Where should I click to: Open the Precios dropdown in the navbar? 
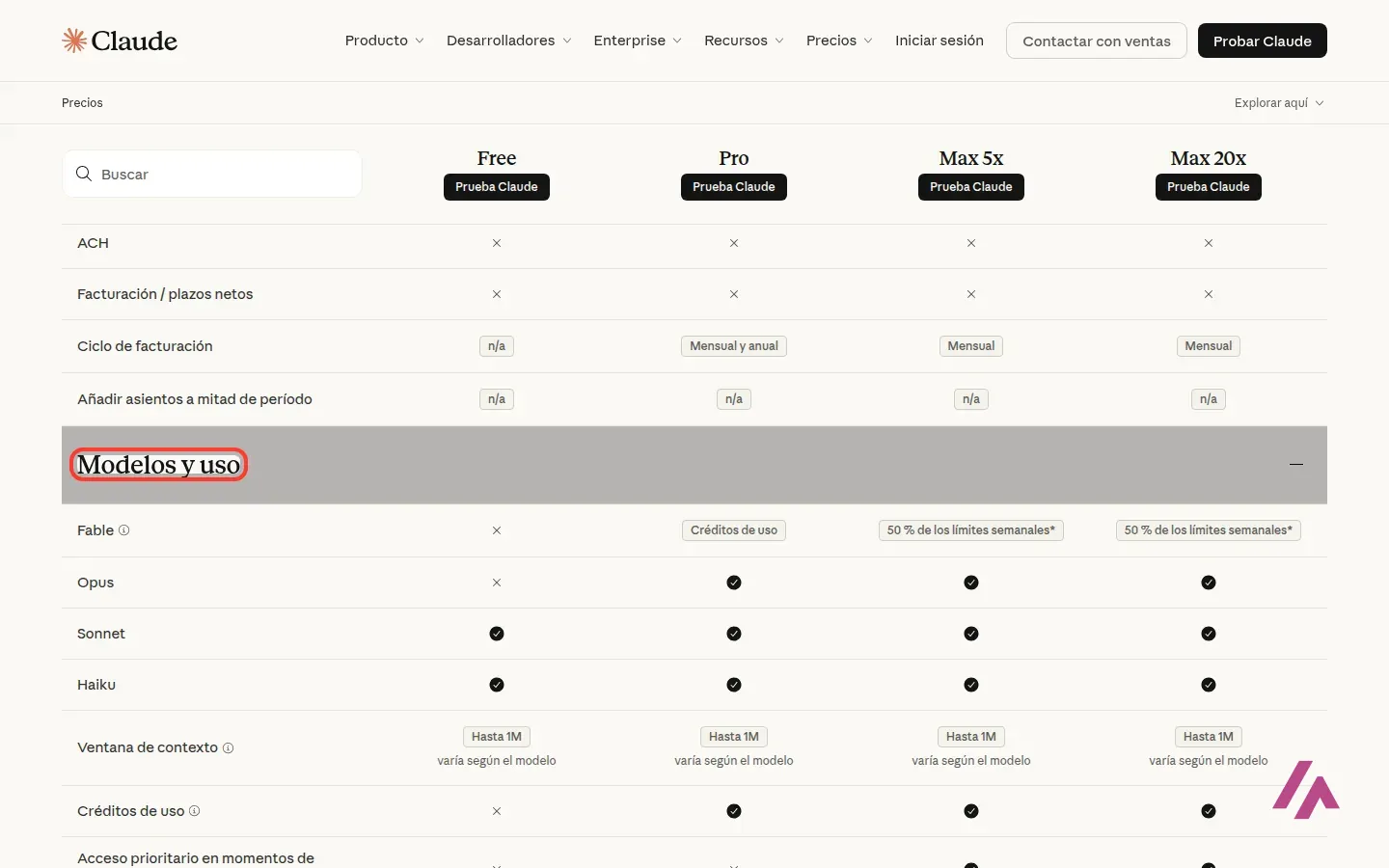tap(839, 41)
